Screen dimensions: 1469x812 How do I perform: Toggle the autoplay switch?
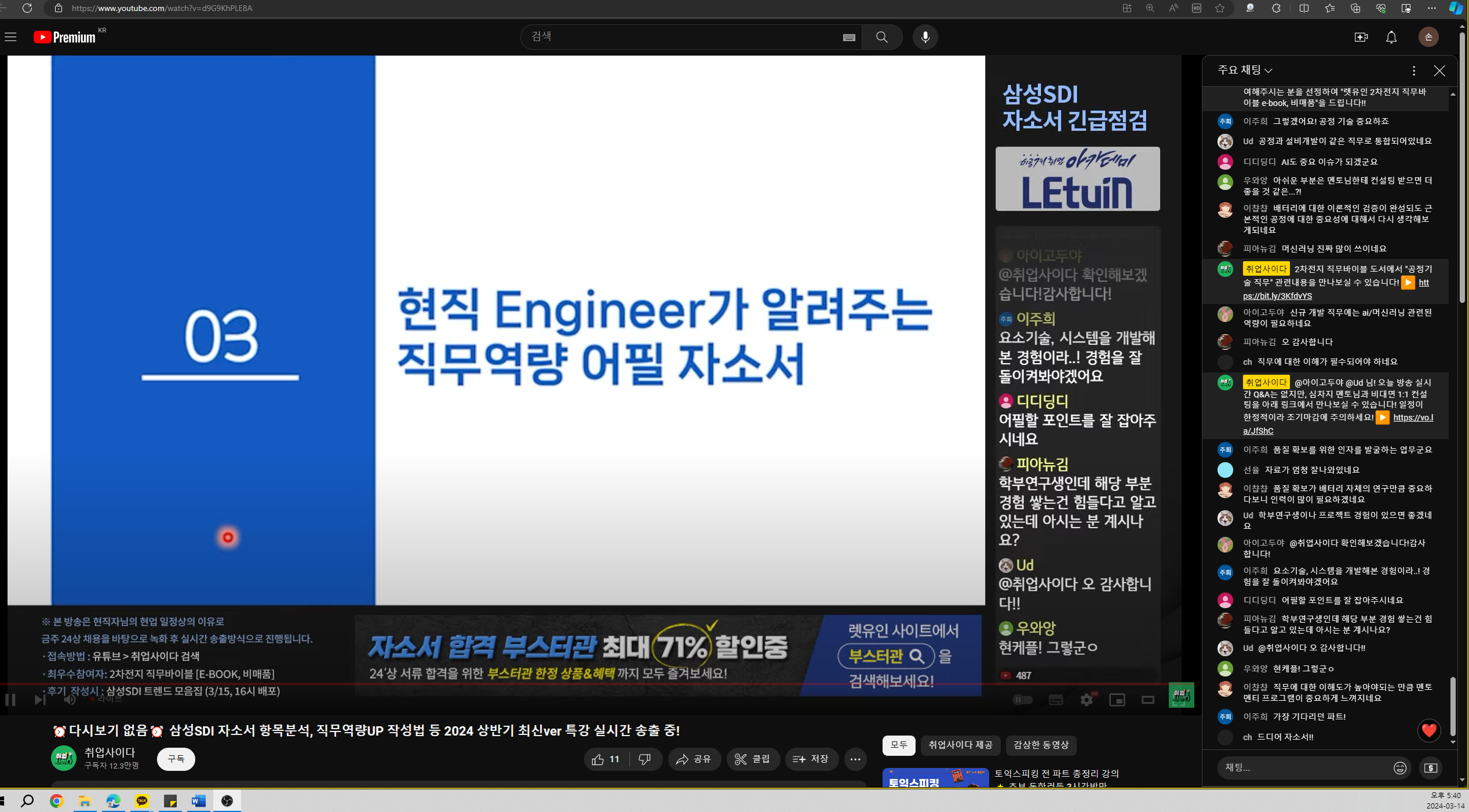pyautogui.click(x=1022, y=700)
